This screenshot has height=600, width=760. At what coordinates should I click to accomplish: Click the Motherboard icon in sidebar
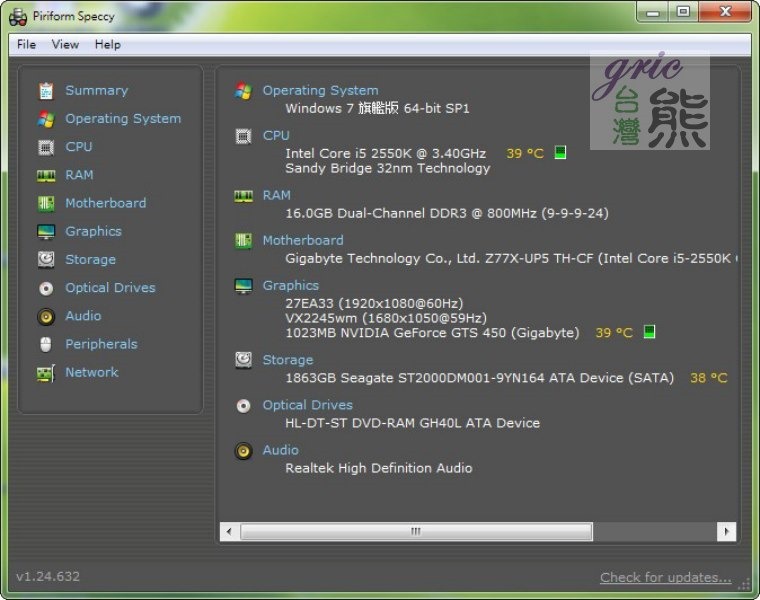click(x=46, y=204)
